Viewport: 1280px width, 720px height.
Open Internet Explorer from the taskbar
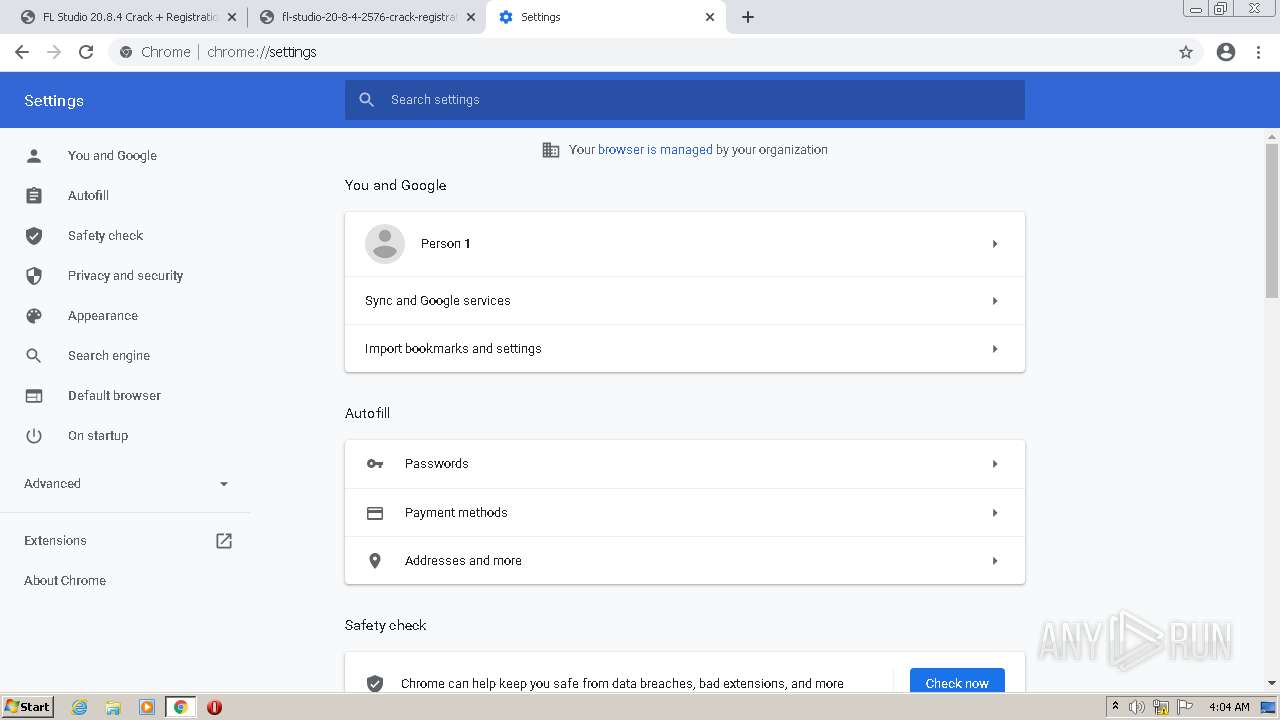[x=80, y=707]
